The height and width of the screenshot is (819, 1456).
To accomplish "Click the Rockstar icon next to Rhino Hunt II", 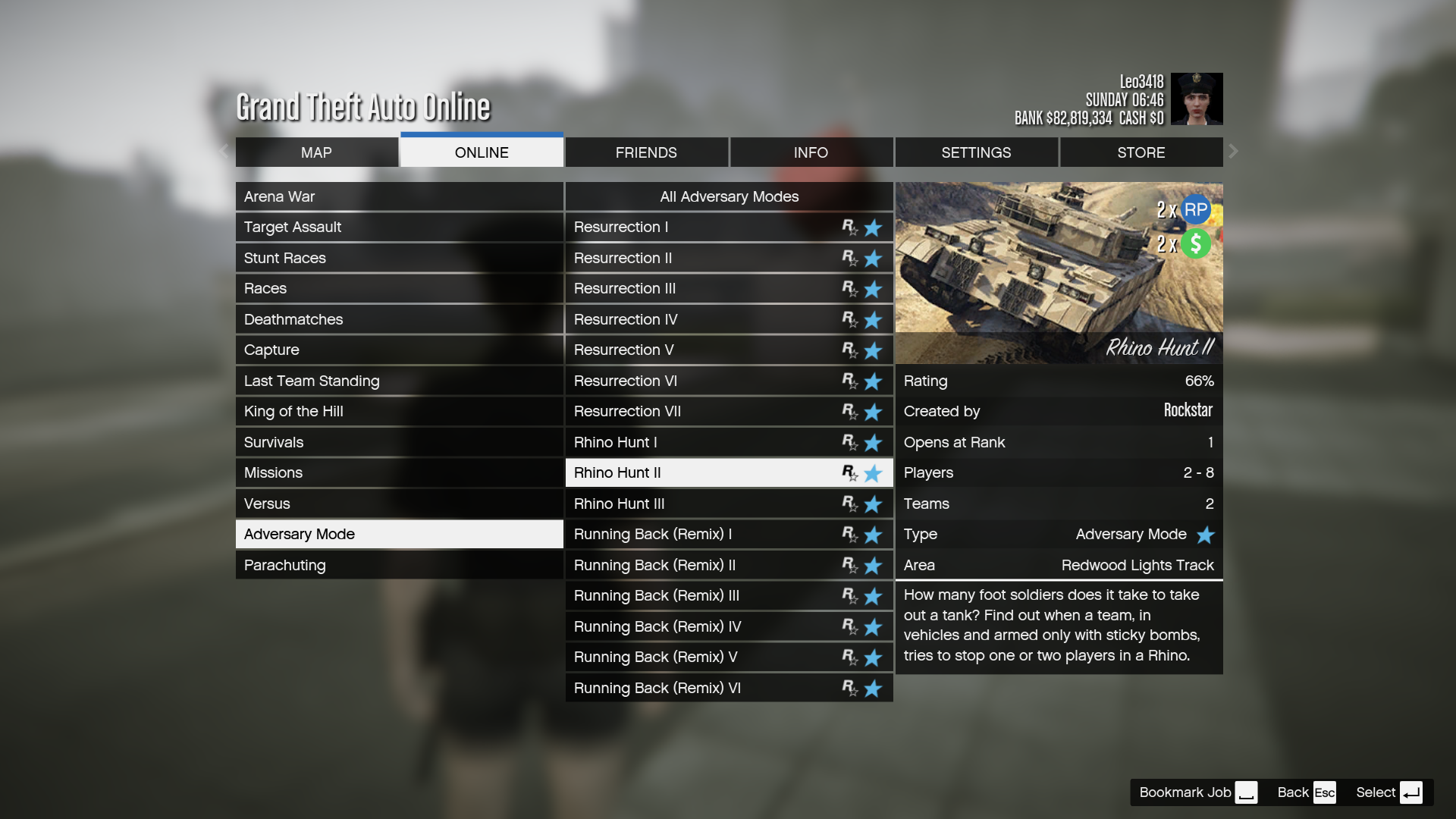I will [849, 471].
